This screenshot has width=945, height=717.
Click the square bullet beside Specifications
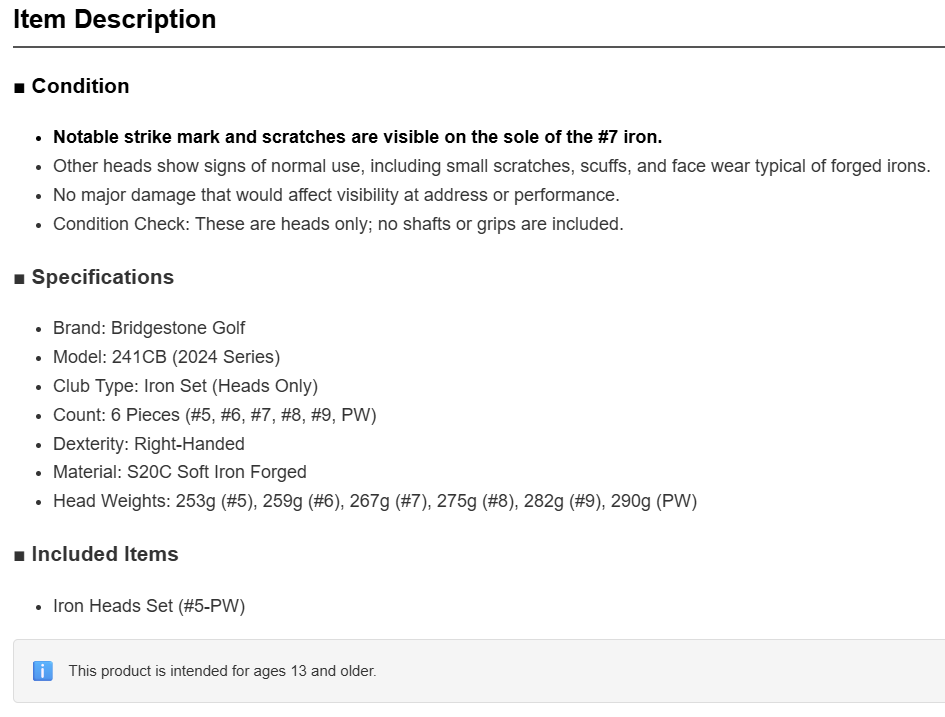coord(19,279)
